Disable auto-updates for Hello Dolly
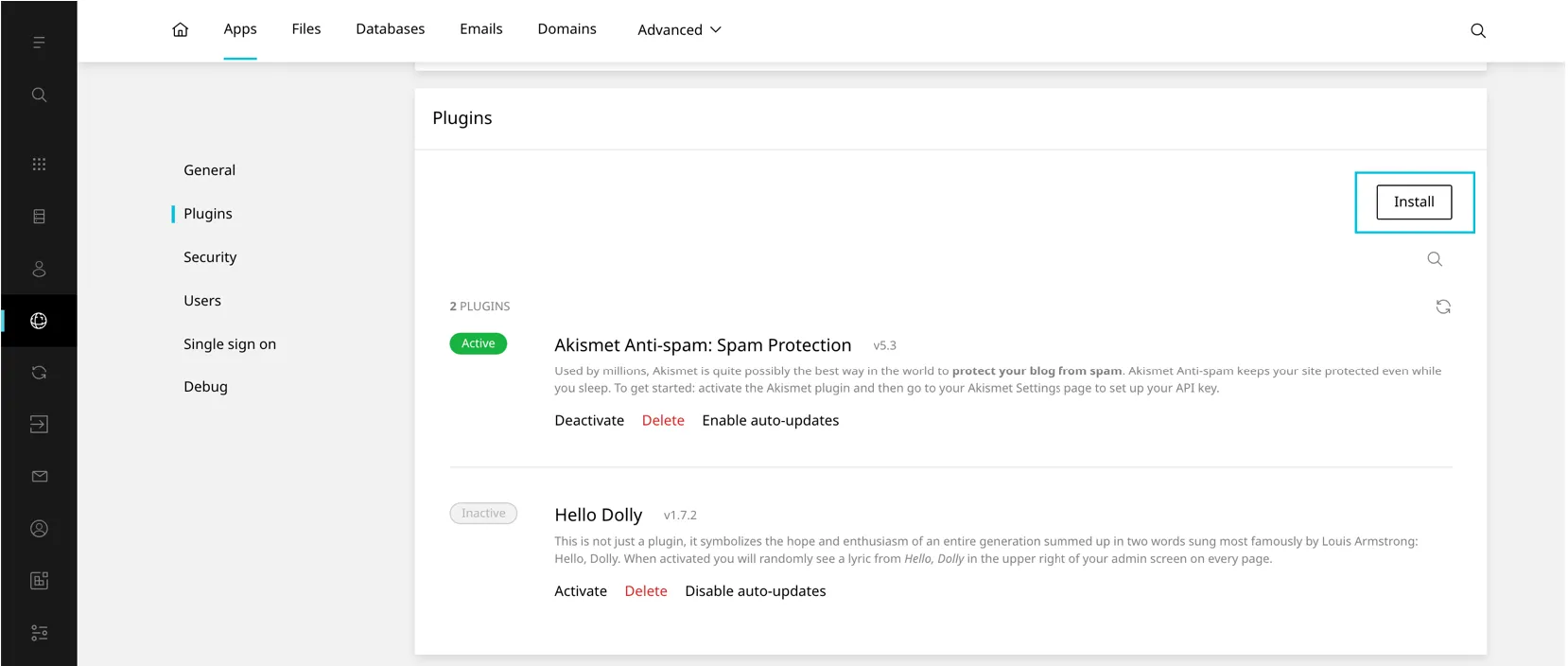This screenshot has height=666, width=1568. pos(755,591)
